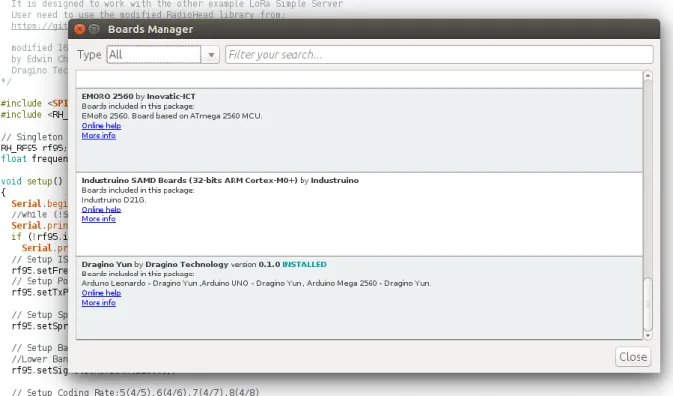Click the vertical scrollbar thumb
673x396 pixels.
pos(648,304)
